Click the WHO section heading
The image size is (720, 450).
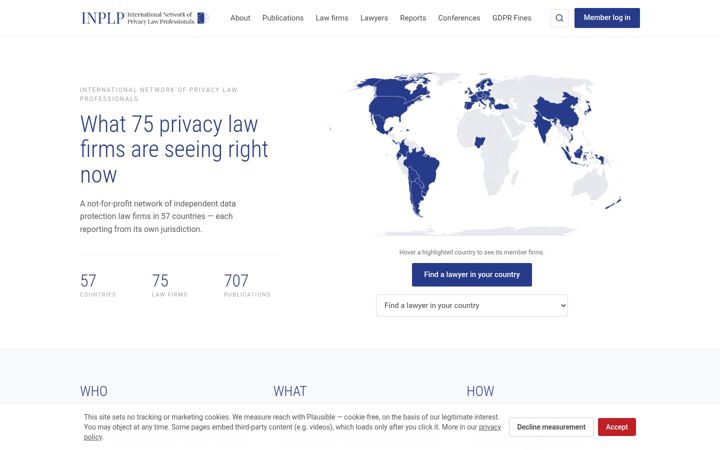click(x=94, y=391)
